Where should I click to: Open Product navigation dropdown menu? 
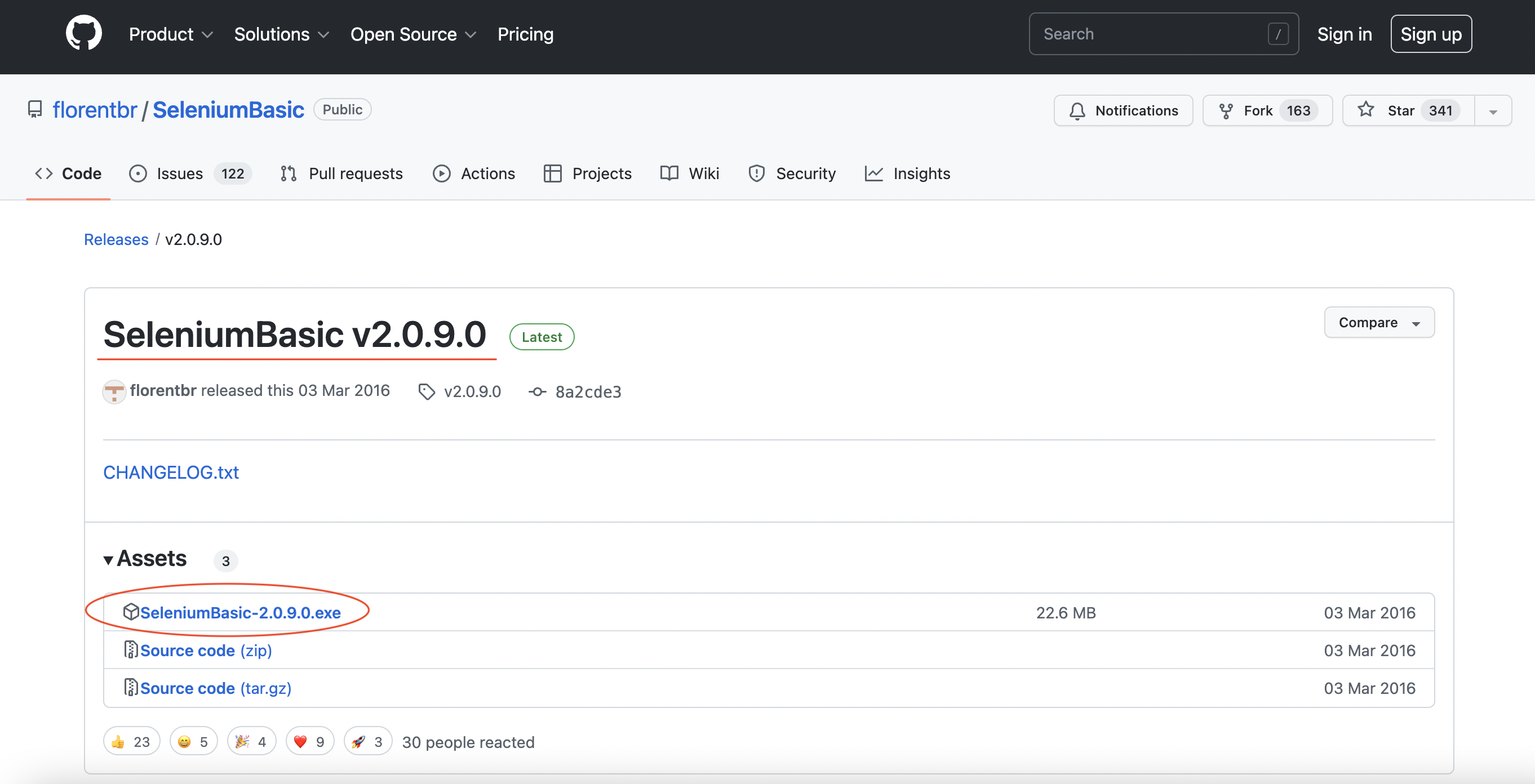(170, 33)
